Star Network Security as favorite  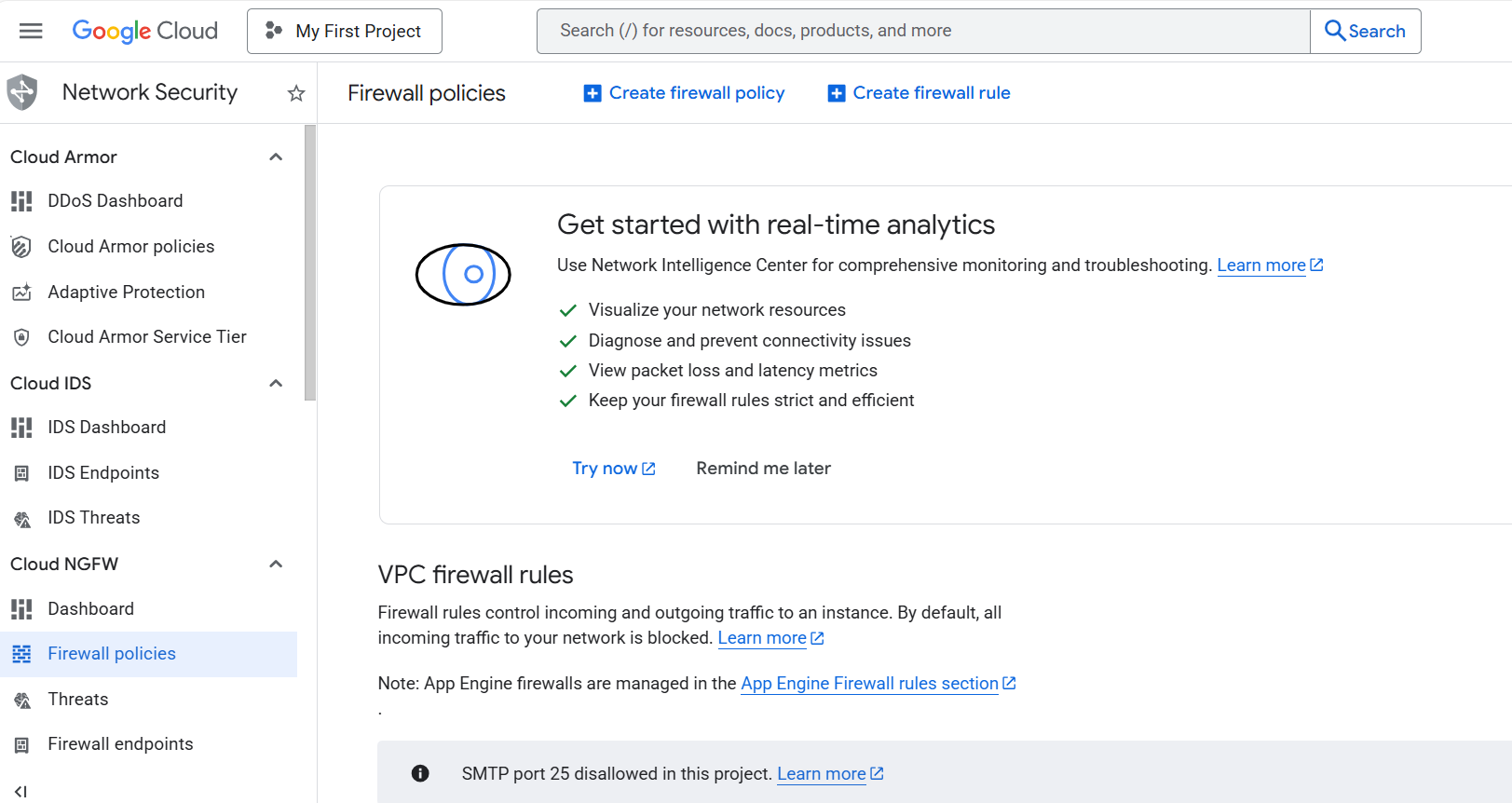click(295, 92)
